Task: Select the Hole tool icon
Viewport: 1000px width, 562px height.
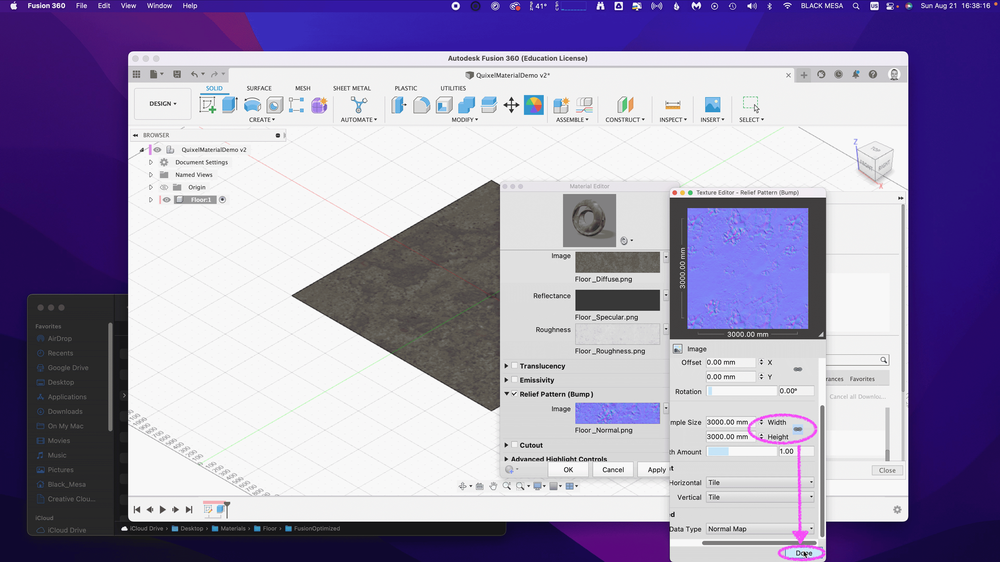Action: [274, 105]
